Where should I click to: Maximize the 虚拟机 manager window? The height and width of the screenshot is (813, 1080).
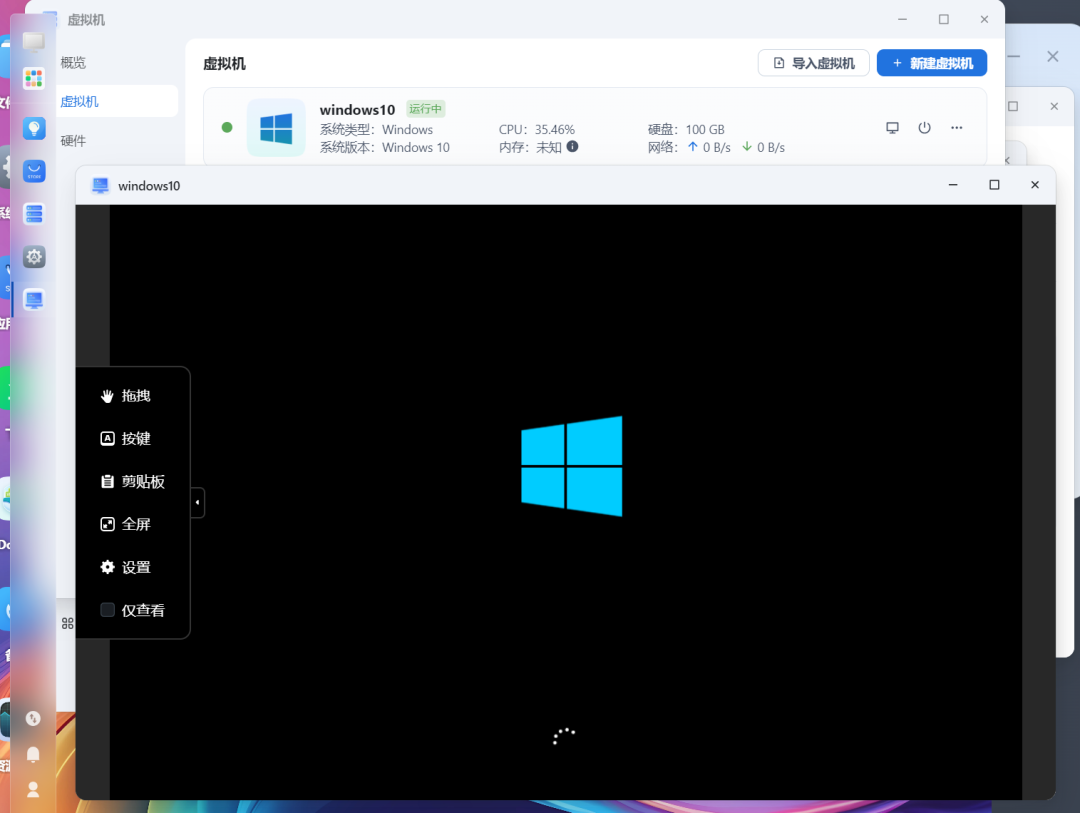pos(944,19)
